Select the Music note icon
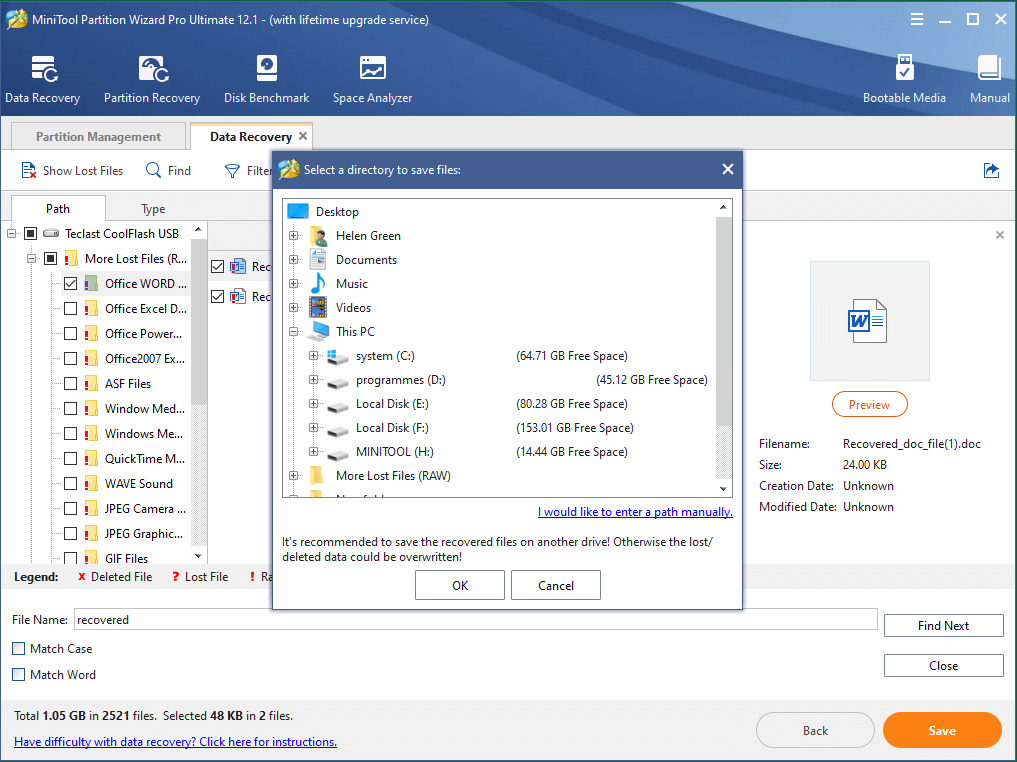The image size is (1017, 762). pos(318,283)
